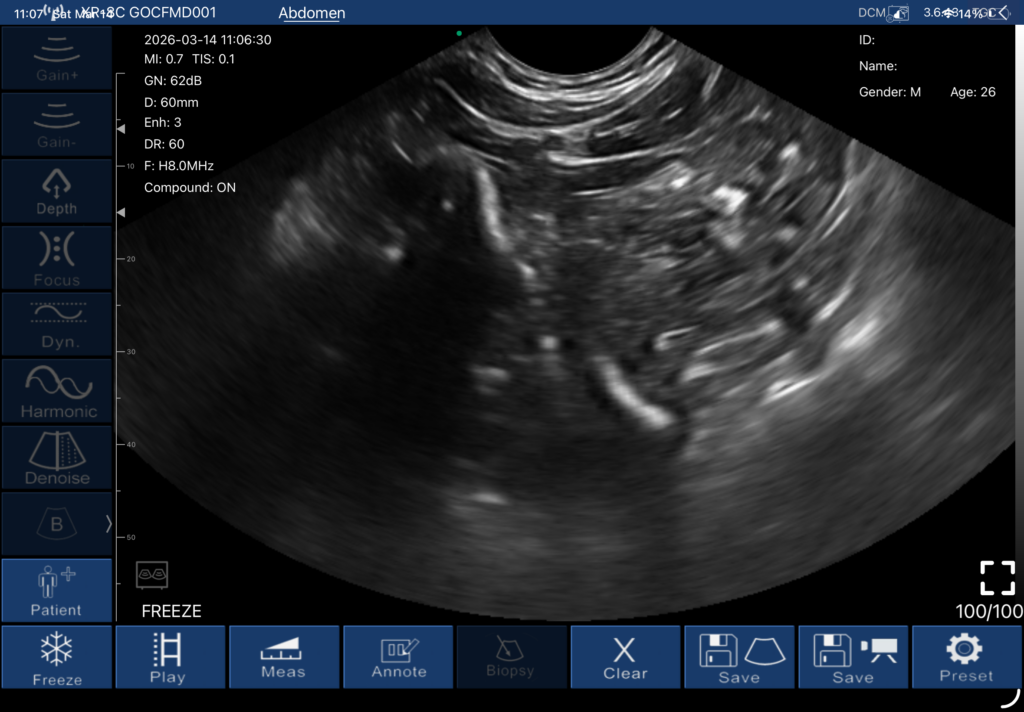Select the upper focus marker triangle
This screenshot has width=1024, height=712.
pos(121,129)
